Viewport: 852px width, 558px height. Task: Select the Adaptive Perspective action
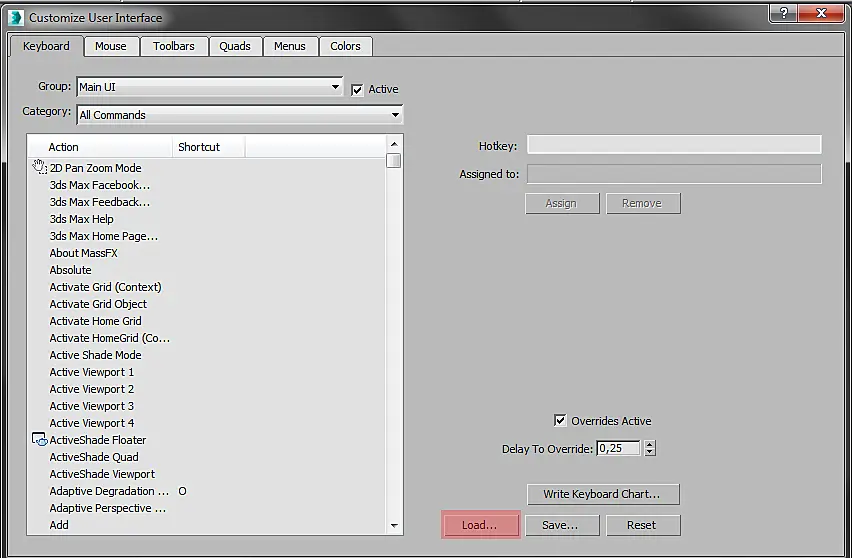(x=108, y=508)
